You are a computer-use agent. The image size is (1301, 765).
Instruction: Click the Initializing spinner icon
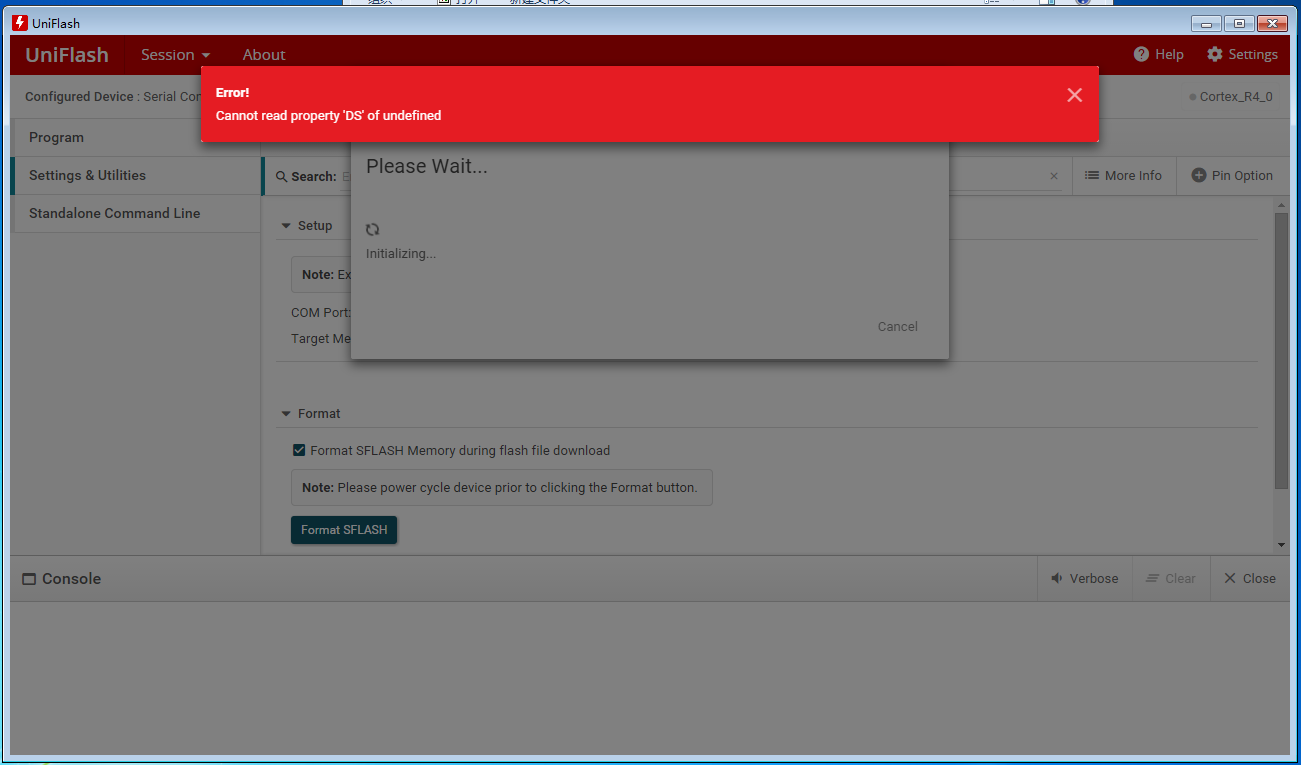click(x=373, y=229)
